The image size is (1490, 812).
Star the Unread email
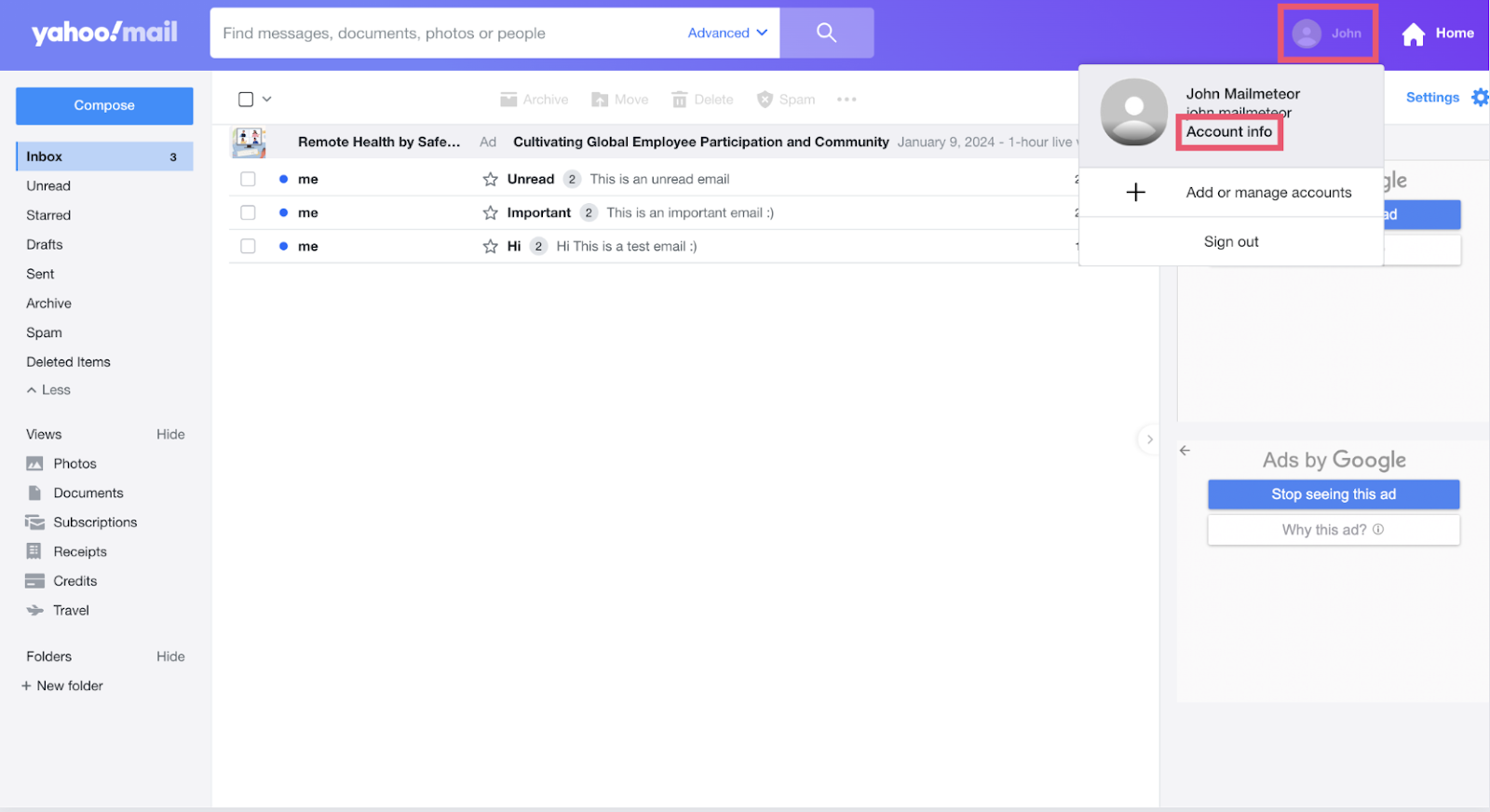click(x=491, y=179)
